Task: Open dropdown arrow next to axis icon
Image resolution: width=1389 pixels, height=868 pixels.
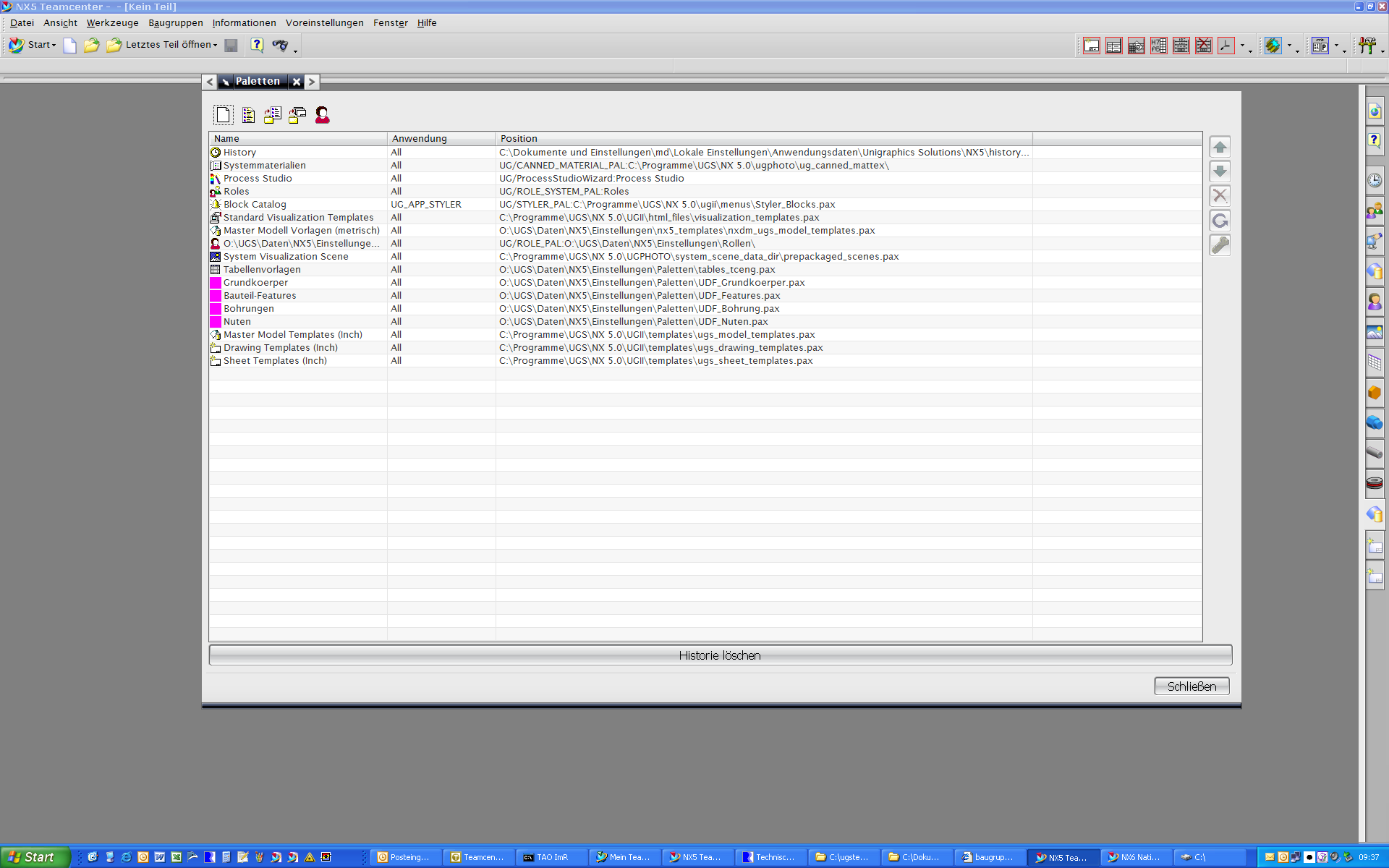Action: click(x=1243, y=46)
